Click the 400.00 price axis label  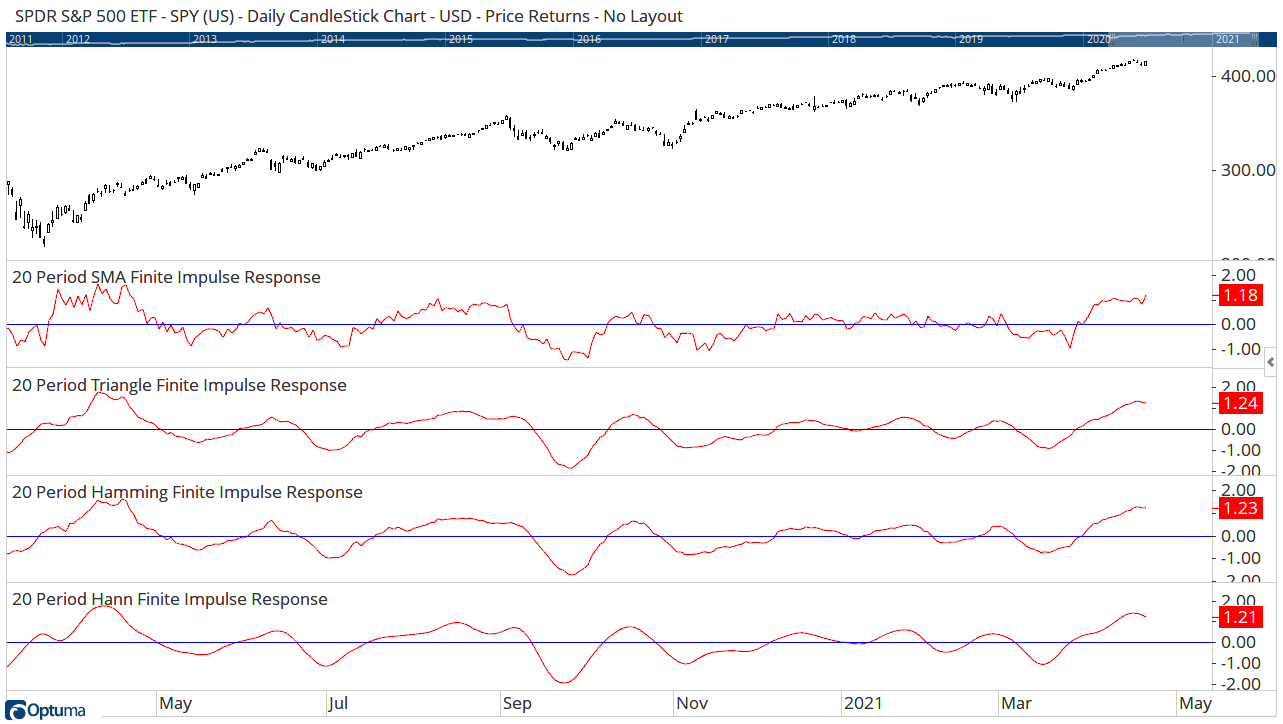pyautogui.click(x=1247, y=76)
